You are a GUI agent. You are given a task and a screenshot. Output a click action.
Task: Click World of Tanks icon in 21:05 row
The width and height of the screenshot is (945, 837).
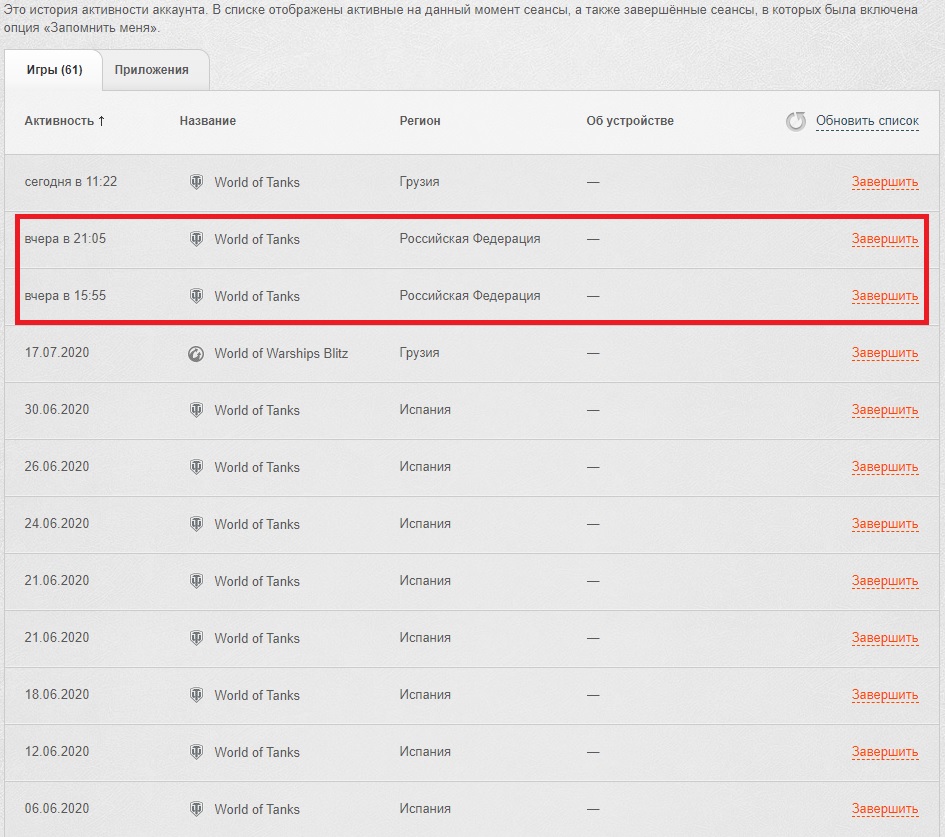(x=196, y=239)
